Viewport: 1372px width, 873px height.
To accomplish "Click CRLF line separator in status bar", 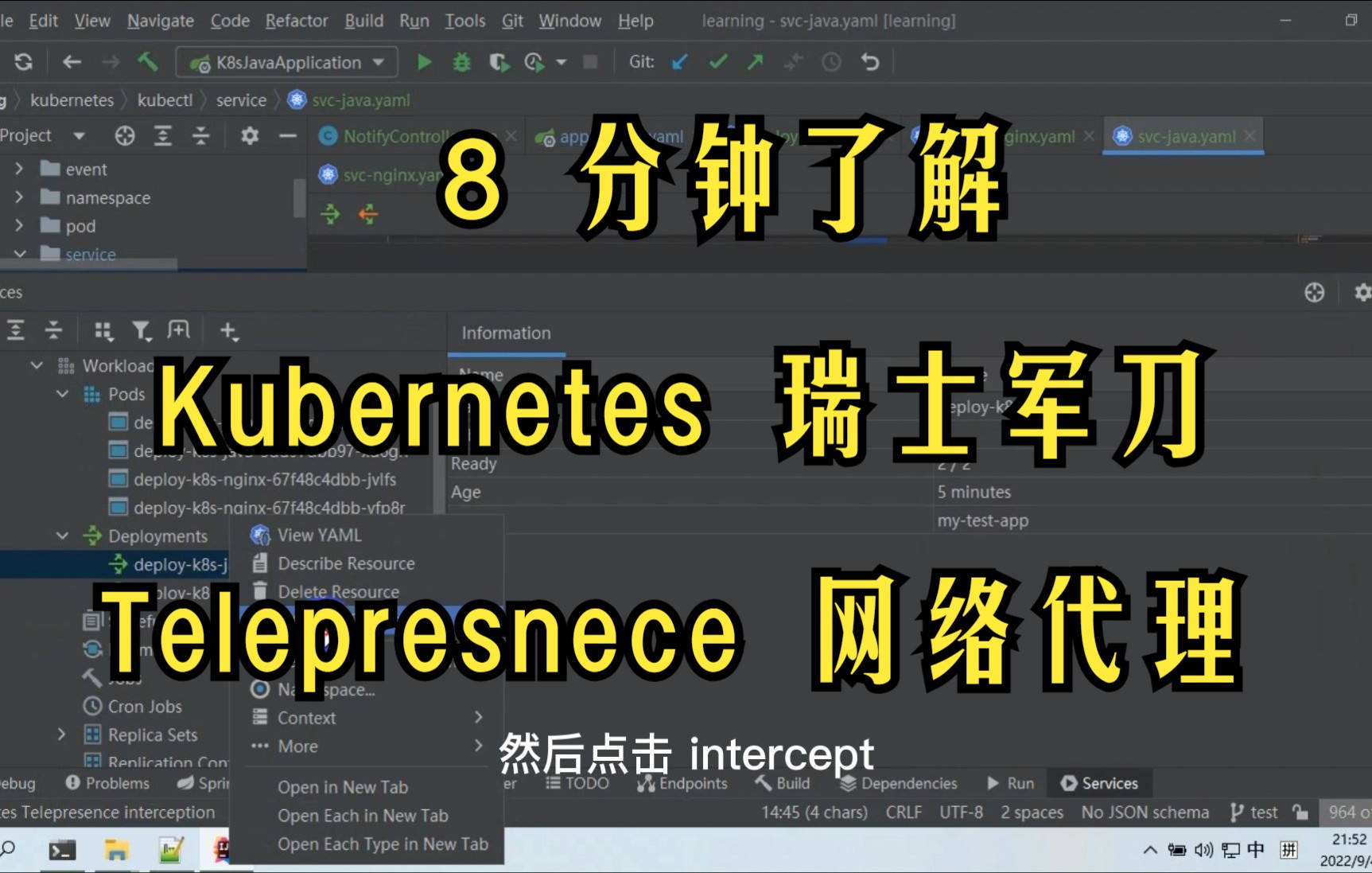I will (x=904, y=813).
